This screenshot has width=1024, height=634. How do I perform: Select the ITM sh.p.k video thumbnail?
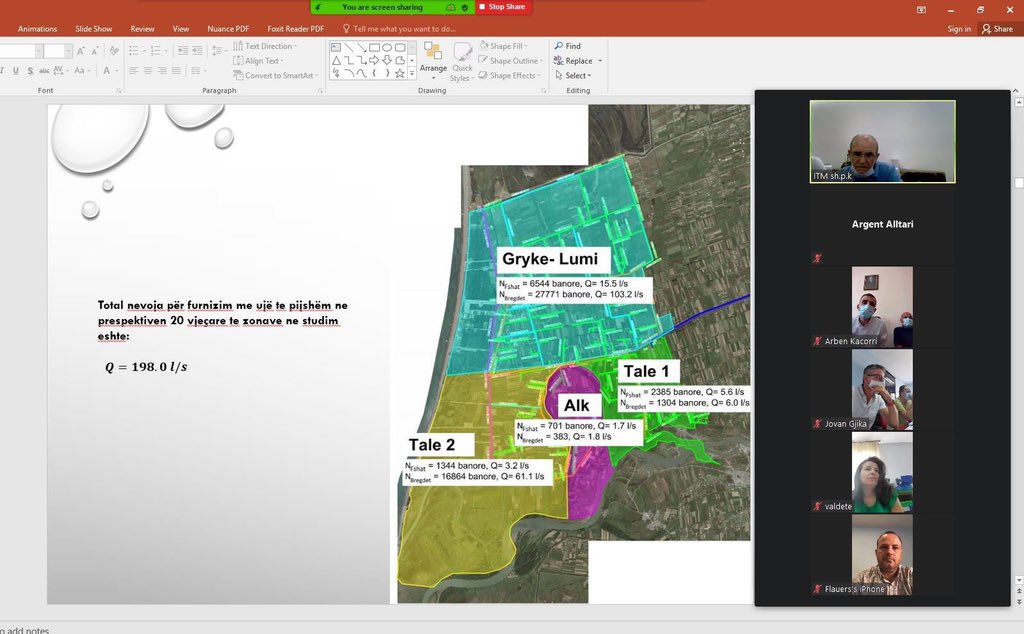882,141
